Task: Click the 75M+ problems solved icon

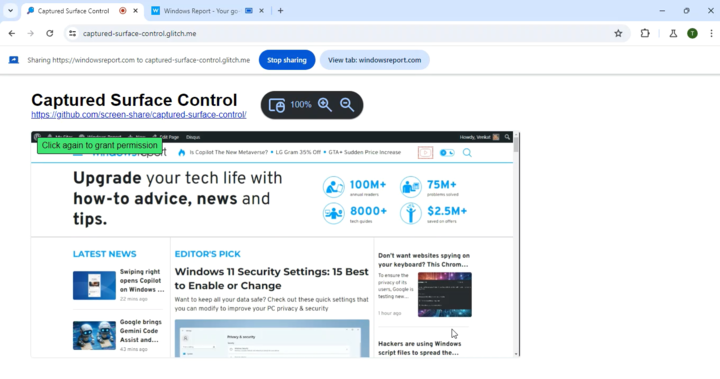Action: [411, 187]
